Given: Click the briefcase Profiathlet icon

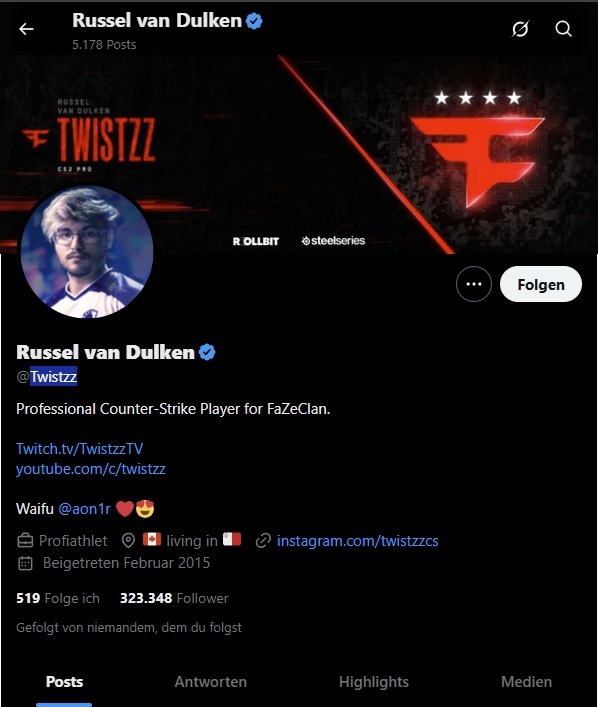Looking at the screenshot, I should pos(25,541).
